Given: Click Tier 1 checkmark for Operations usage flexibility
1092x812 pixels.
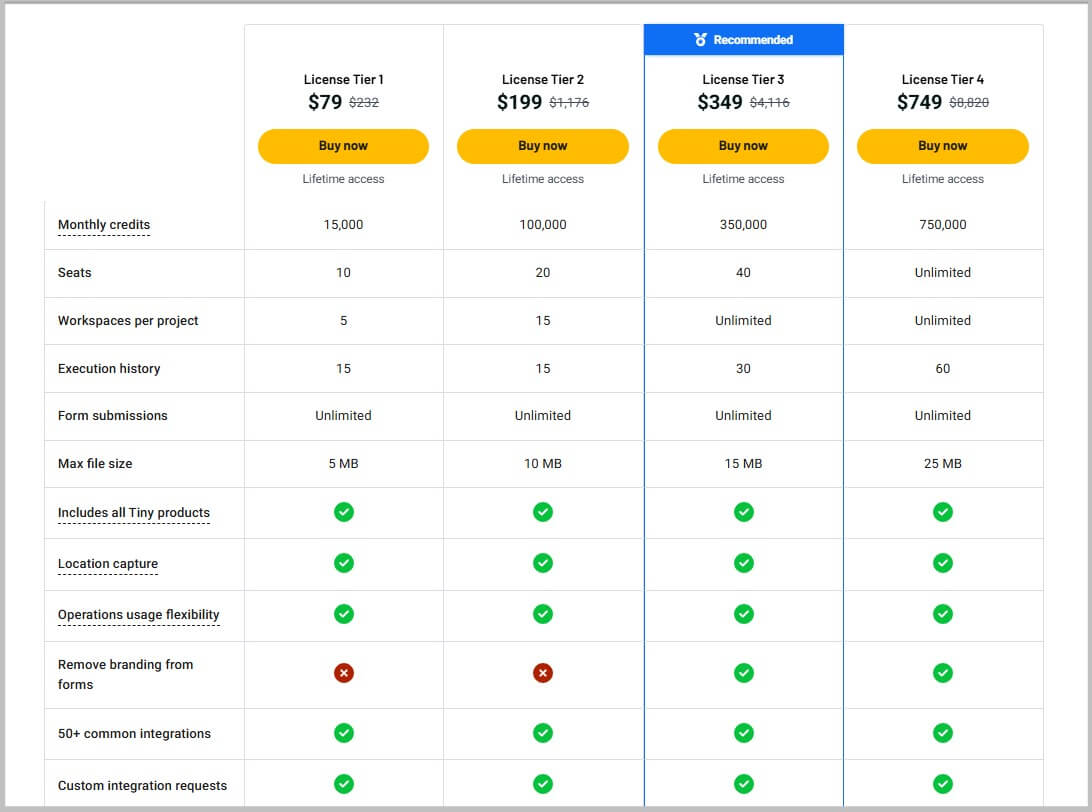Looking at the screenshot, I should pos(343,614).
